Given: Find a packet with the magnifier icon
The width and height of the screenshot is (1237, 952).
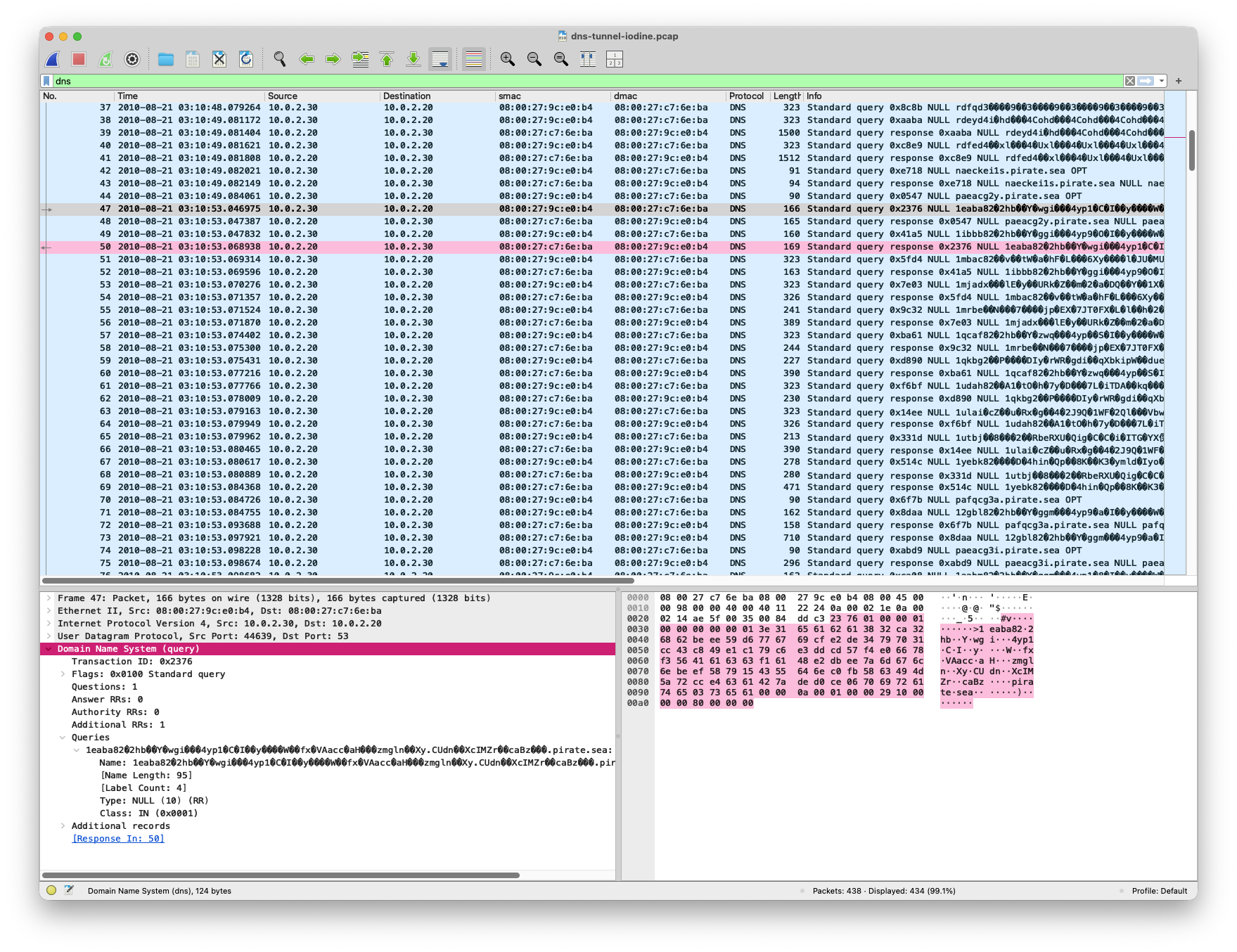Looking at the screenshot, I should tap(280, 59).
